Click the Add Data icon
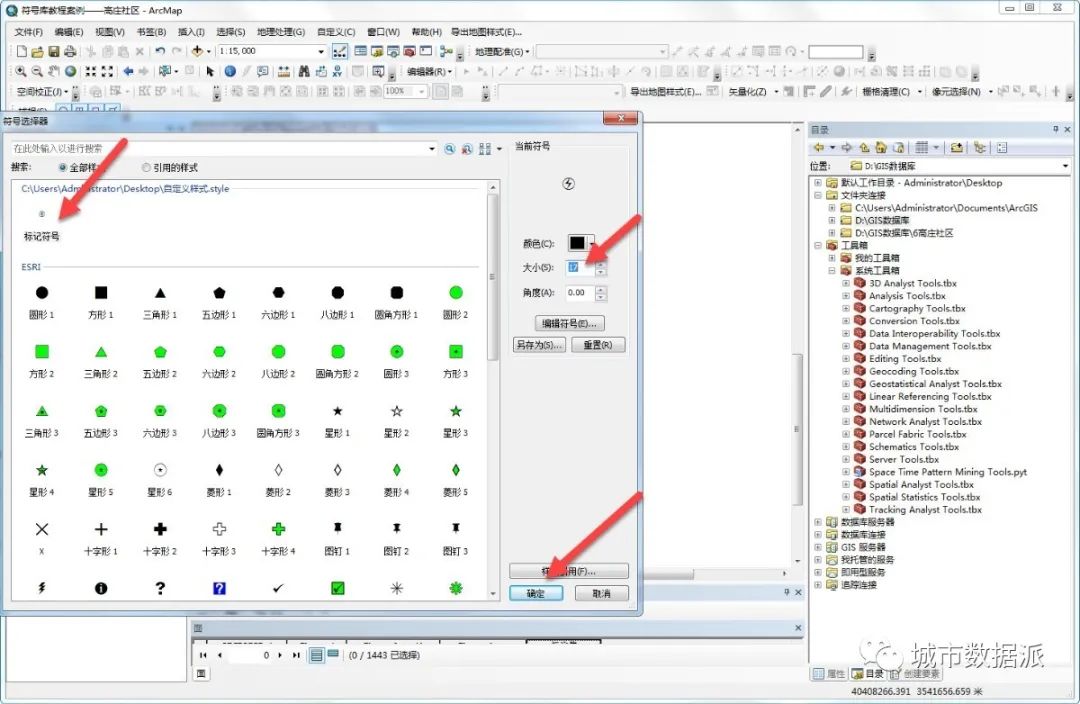 [197, 51]
